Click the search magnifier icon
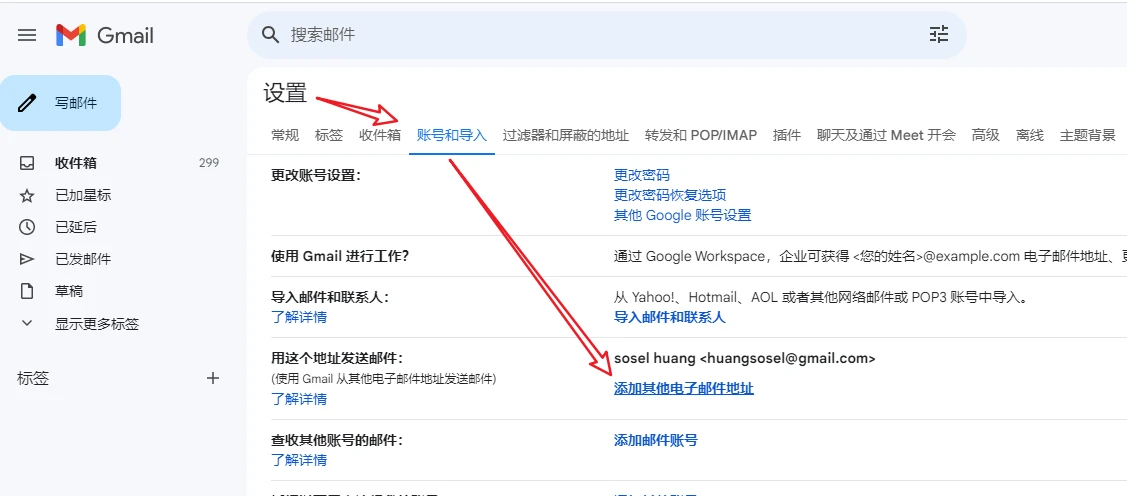The height and width of the screenshot is (496, 1127). [270, 35]
